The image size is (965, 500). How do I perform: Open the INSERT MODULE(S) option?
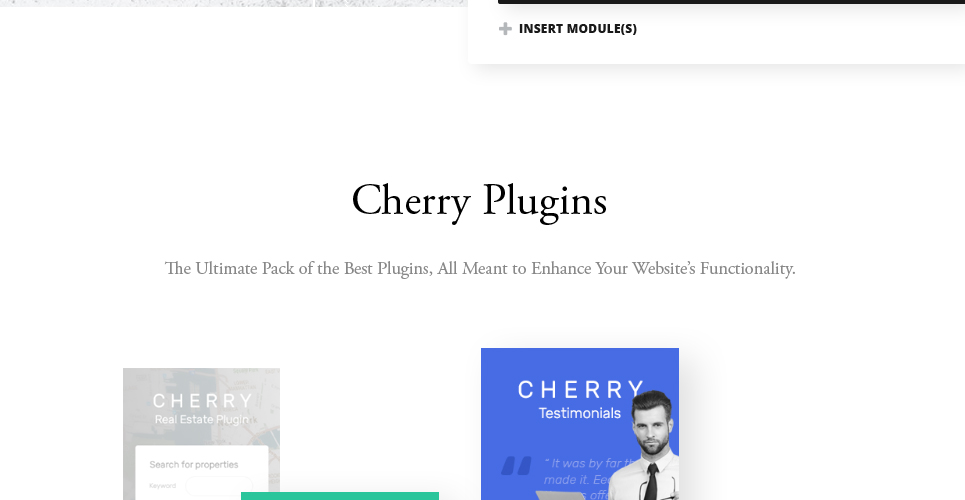point(567,29)
